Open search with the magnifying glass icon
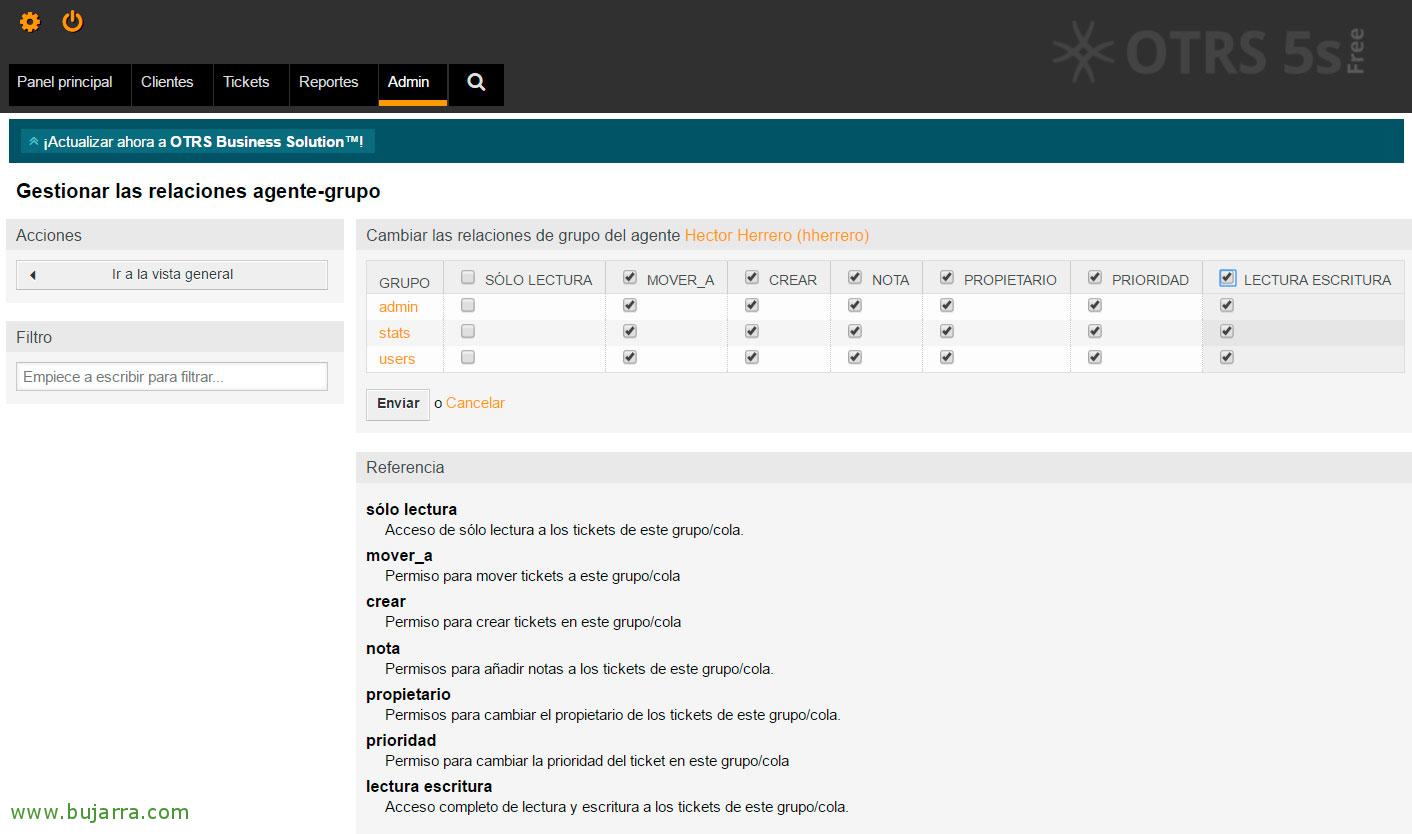The image size is (1412, 834). coord(476,83)
